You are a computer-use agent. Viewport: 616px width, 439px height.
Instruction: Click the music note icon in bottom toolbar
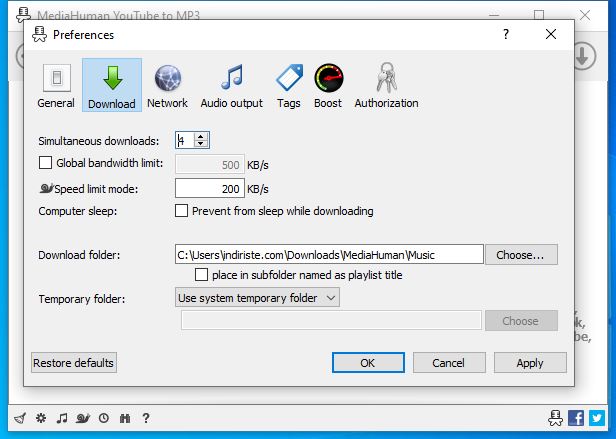62,418
